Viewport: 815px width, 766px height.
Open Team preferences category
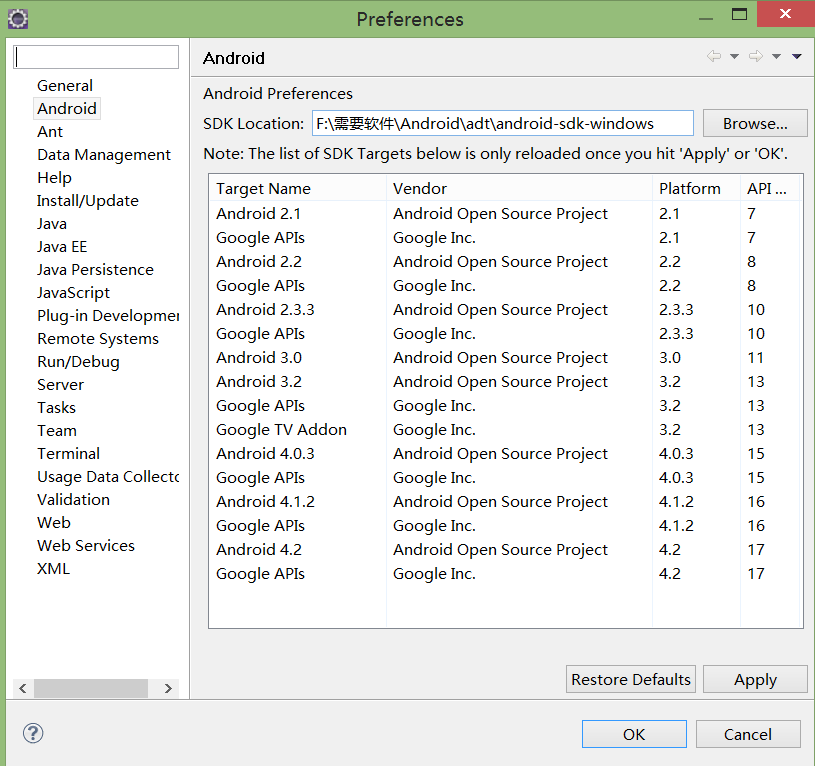click(x=57, y=430)
